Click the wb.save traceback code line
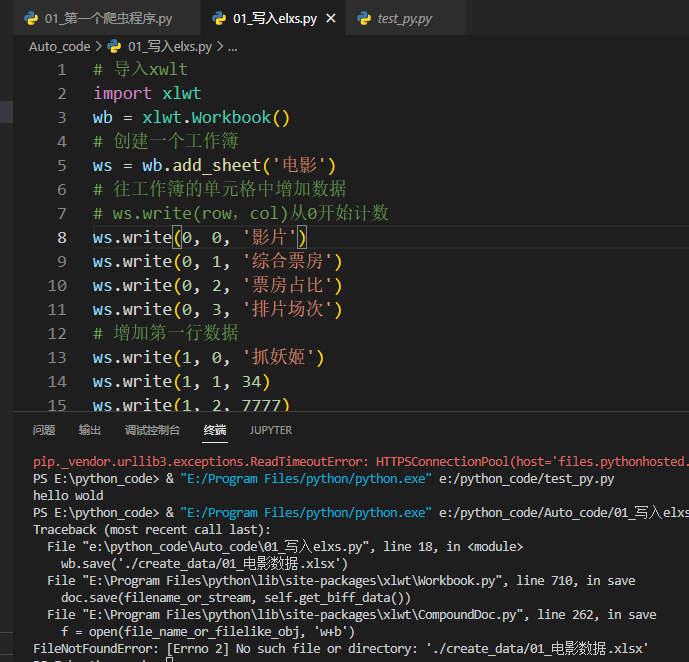 [204, 564]
